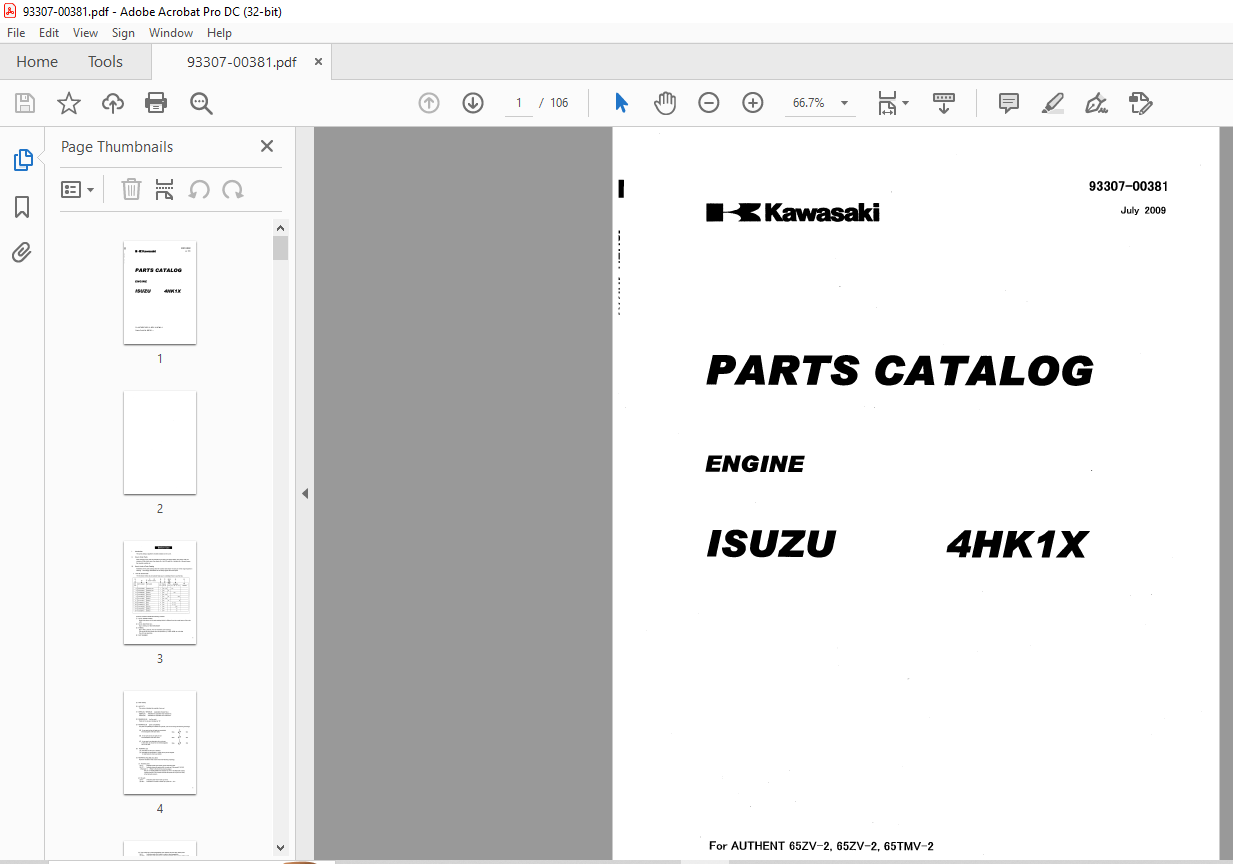Close the 93307-00381.pdf tab
Viewport: 1233px width, 864px height.
pyautogui.click(x=319, y=62)
